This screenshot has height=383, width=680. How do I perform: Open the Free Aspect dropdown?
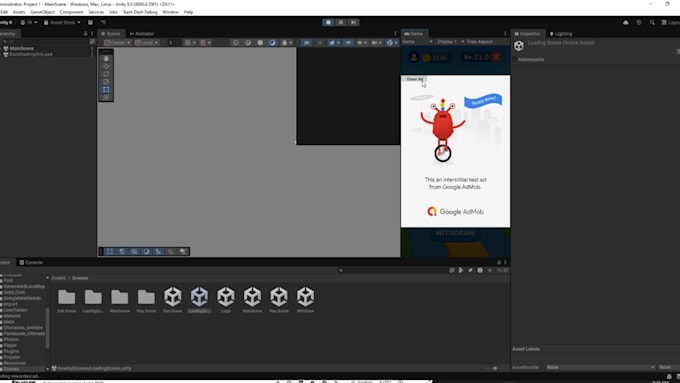pos(481,42)
